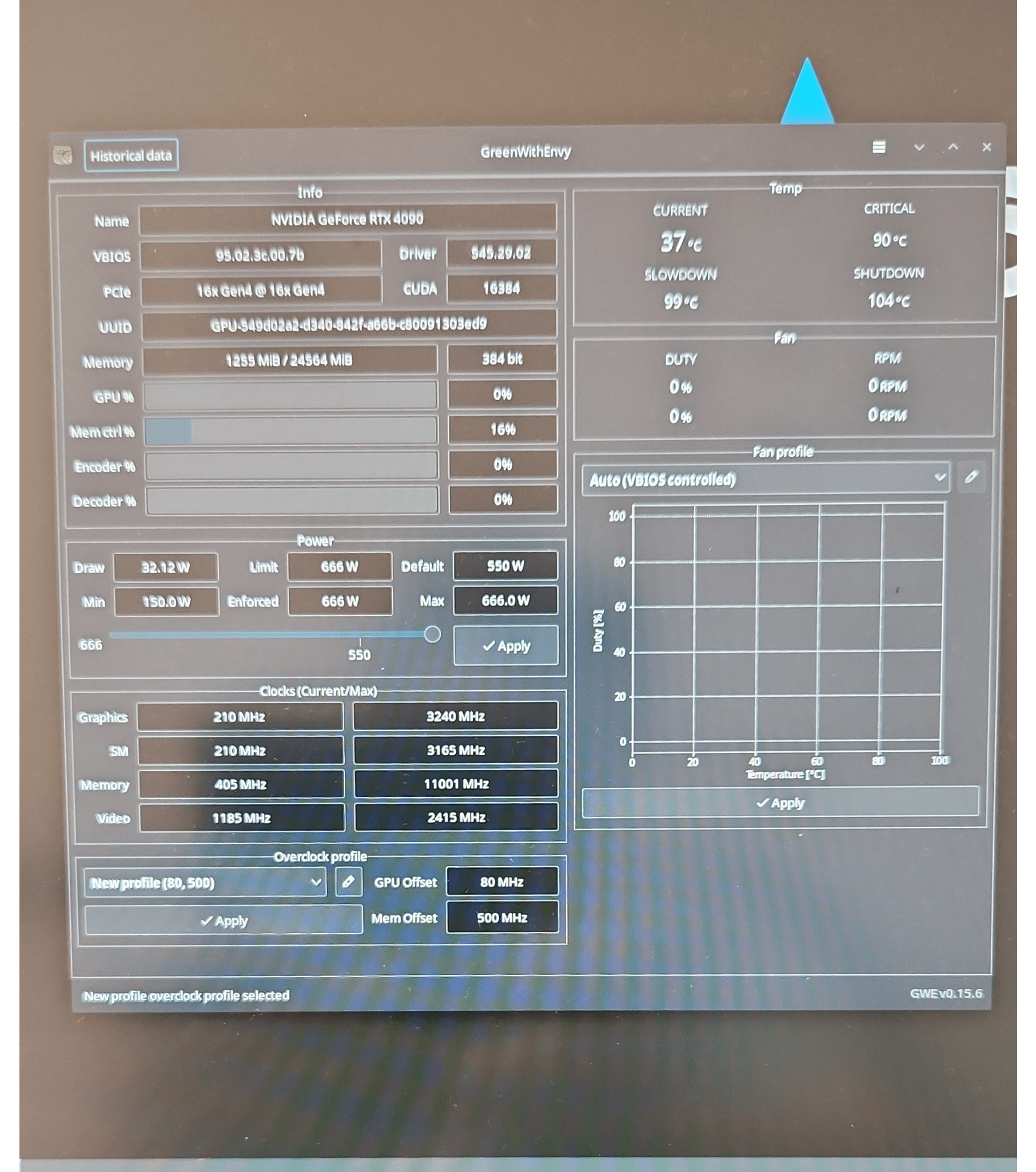
Task: Click the Memory current clock "405 MHz"
Action: pos(241,784)
